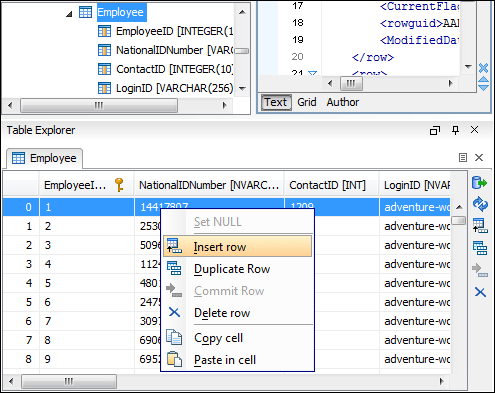
Task: Click the insert row icon in side toolbar
Action: (x=480, y=226)
